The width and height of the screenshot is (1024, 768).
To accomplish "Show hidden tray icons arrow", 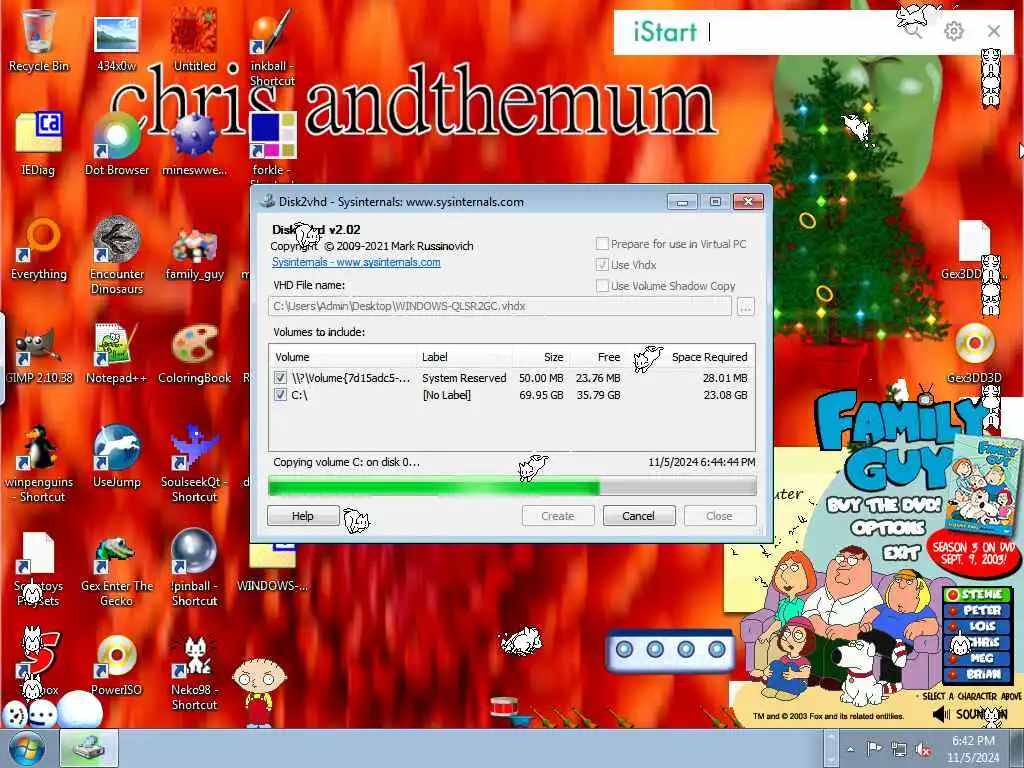I will (x=850, y=749).
